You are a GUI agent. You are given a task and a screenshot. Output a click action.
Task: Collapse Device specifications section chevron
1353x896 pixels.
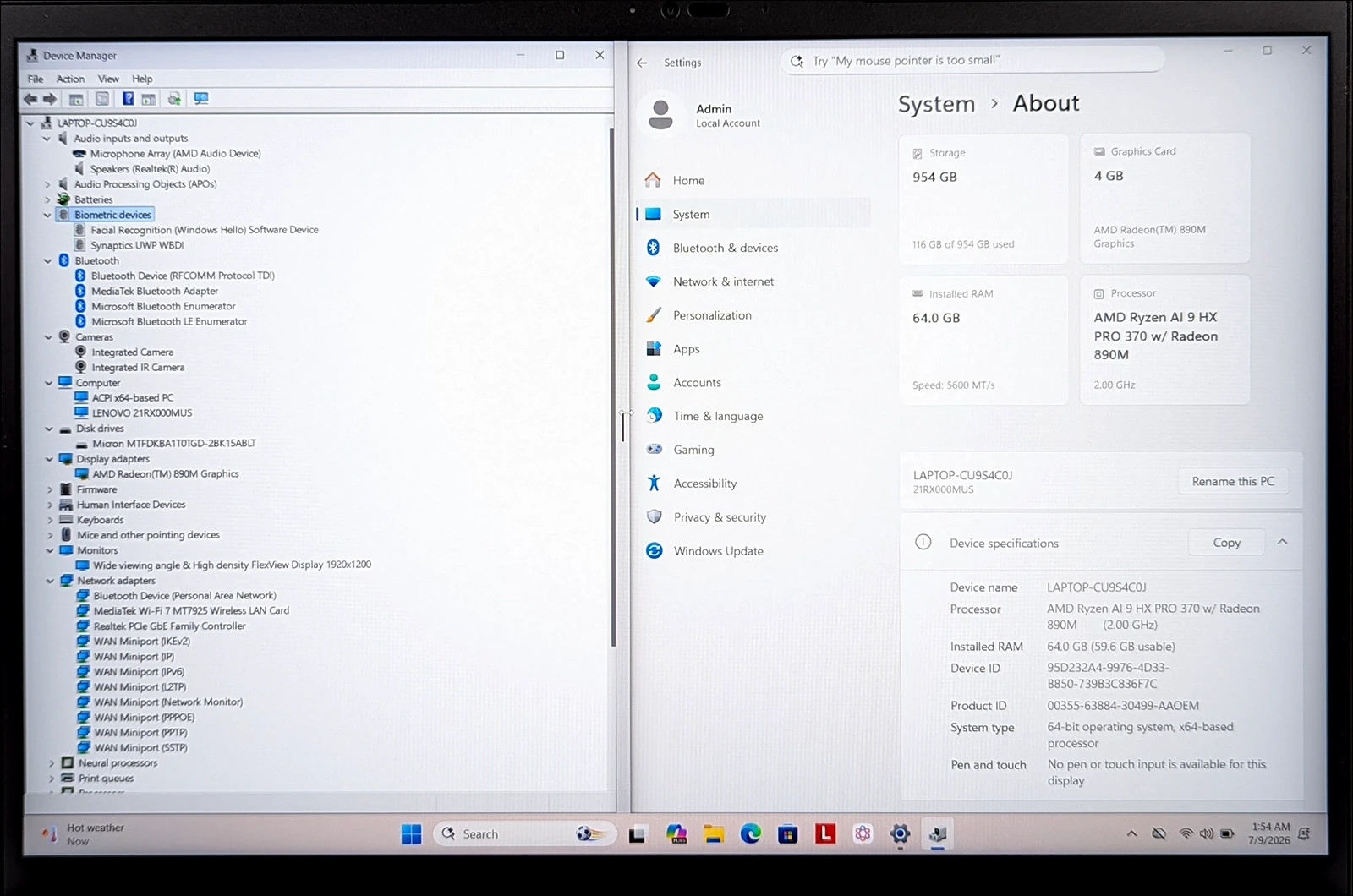point(1283,542)
